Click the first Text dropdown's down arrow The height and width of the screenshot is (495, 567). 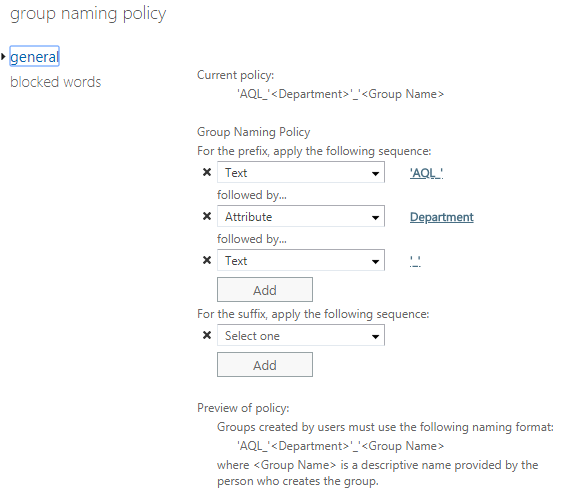[x=376, y=174]
